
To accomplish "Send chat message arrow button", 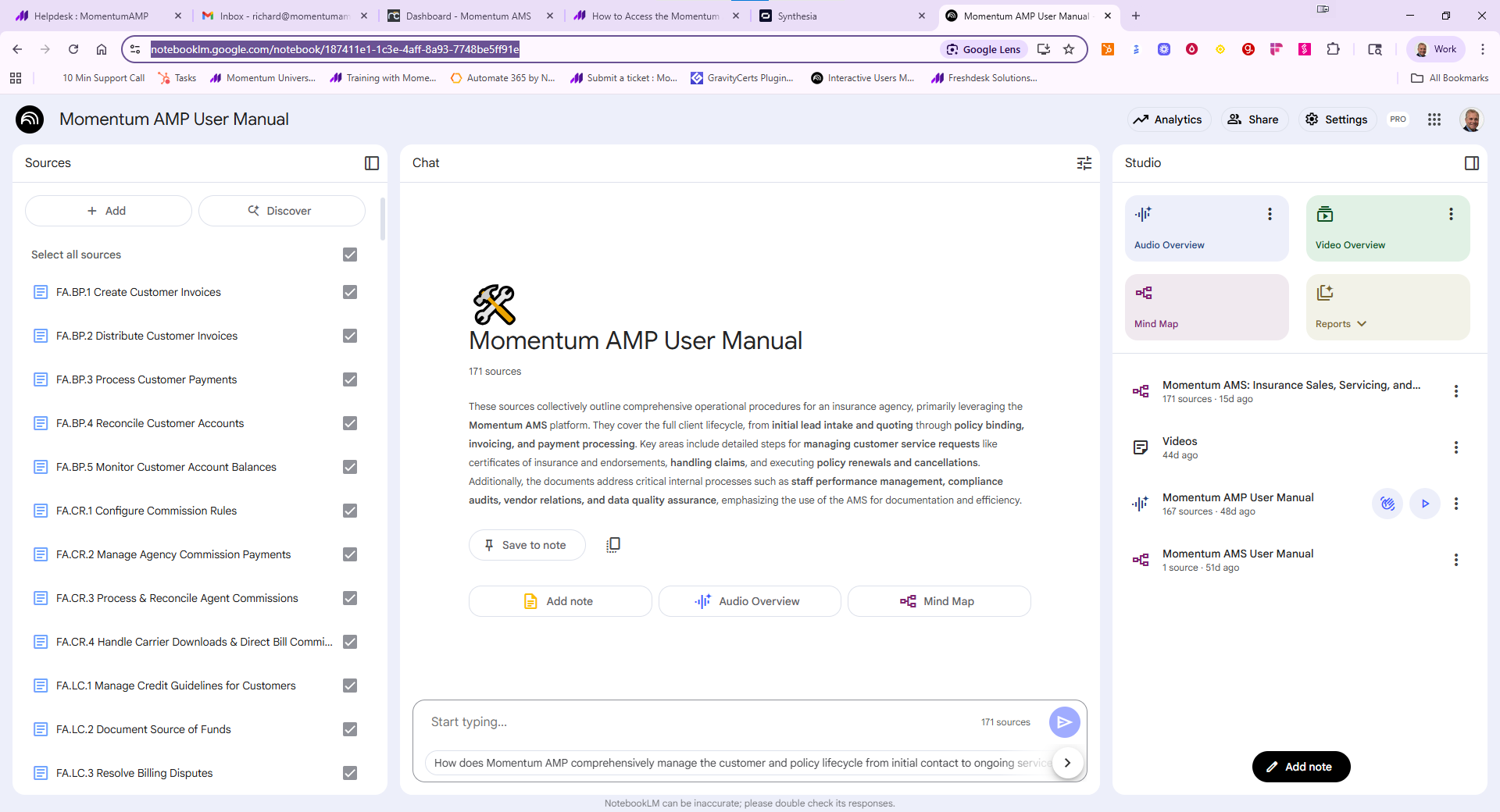I will (1064, 722).
